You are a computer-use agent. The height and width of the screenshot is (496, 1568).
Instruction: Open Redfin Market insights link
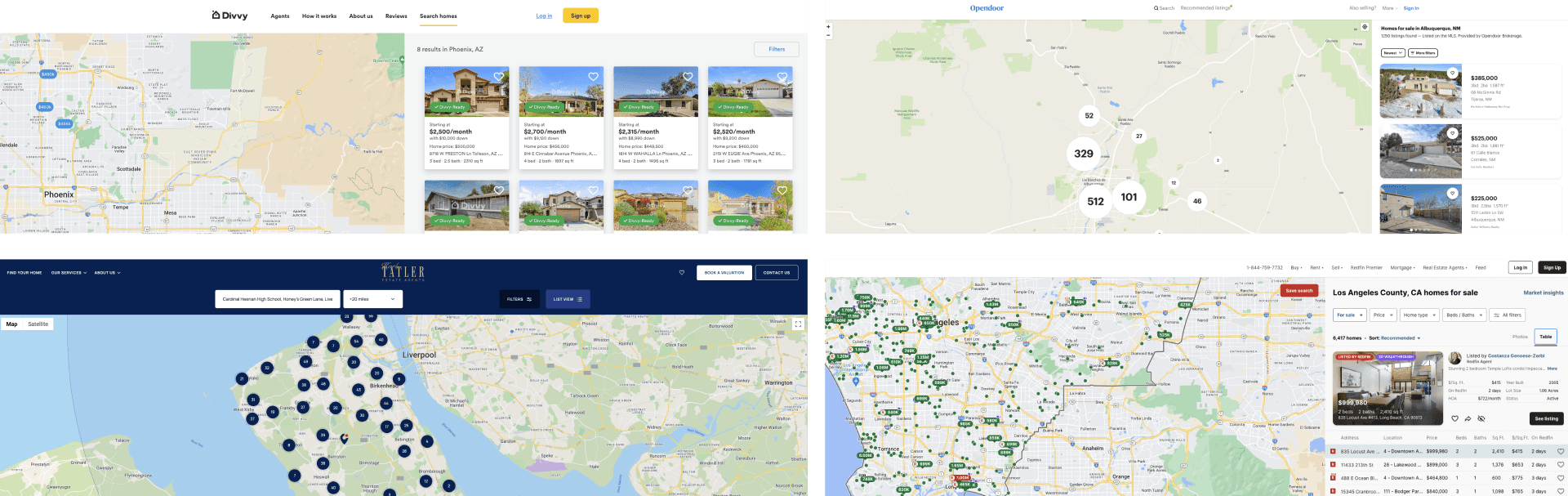1543,293
